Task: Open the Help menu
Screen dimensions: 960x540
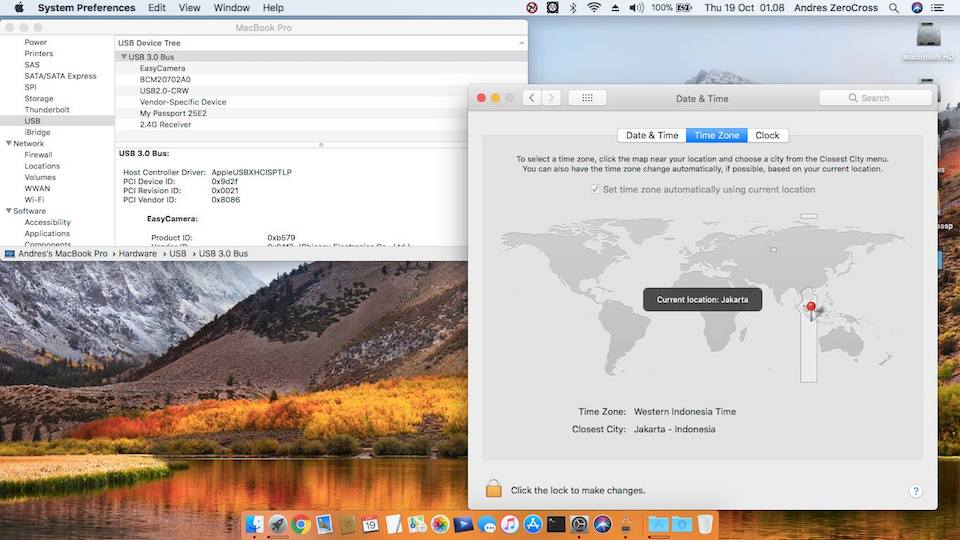Action: click(273, 8)
